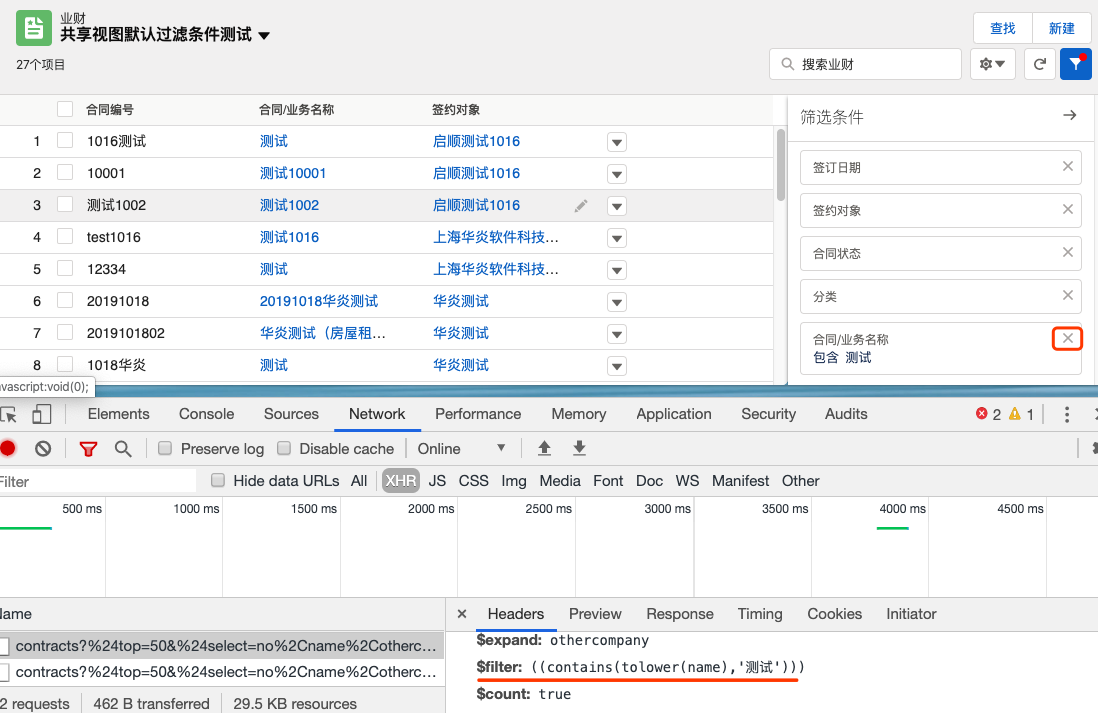Stop network recording with red button
The image size is (1098, 713).
point(8,448)
